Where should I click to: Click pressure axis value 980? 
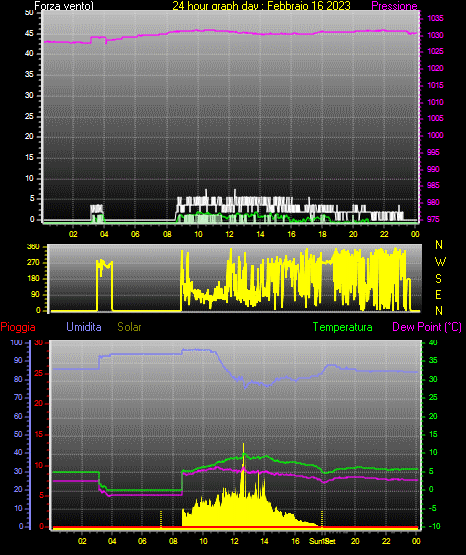(x=433, y=202)
